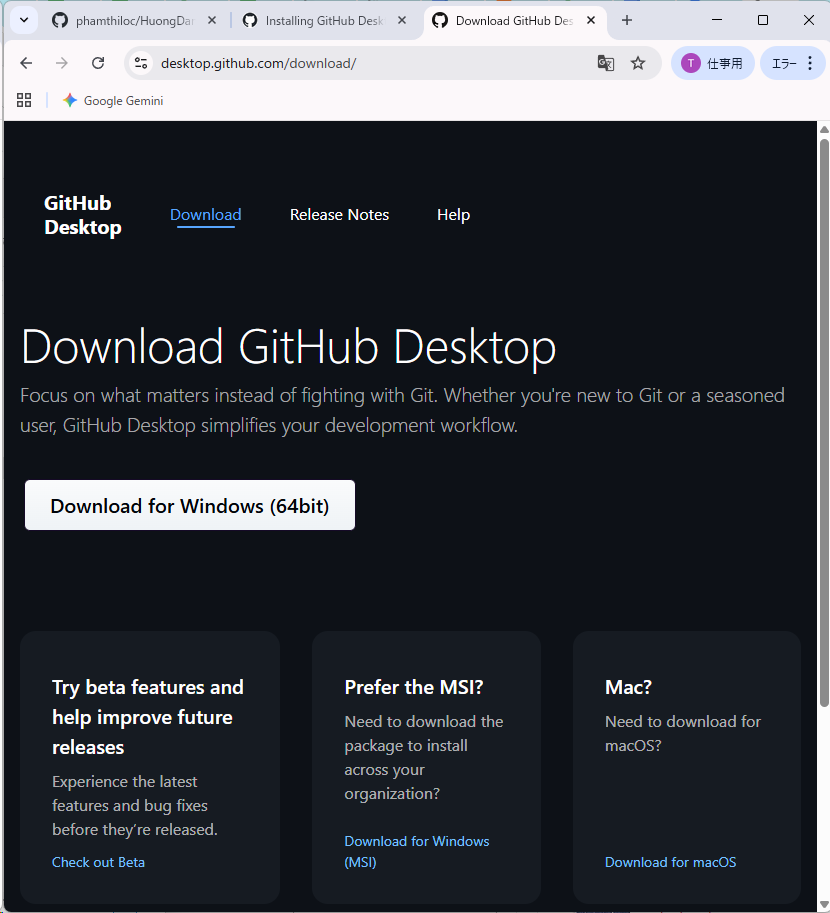Reload the current page
Screen dimensions: 830x913
[x=98, y=63]
